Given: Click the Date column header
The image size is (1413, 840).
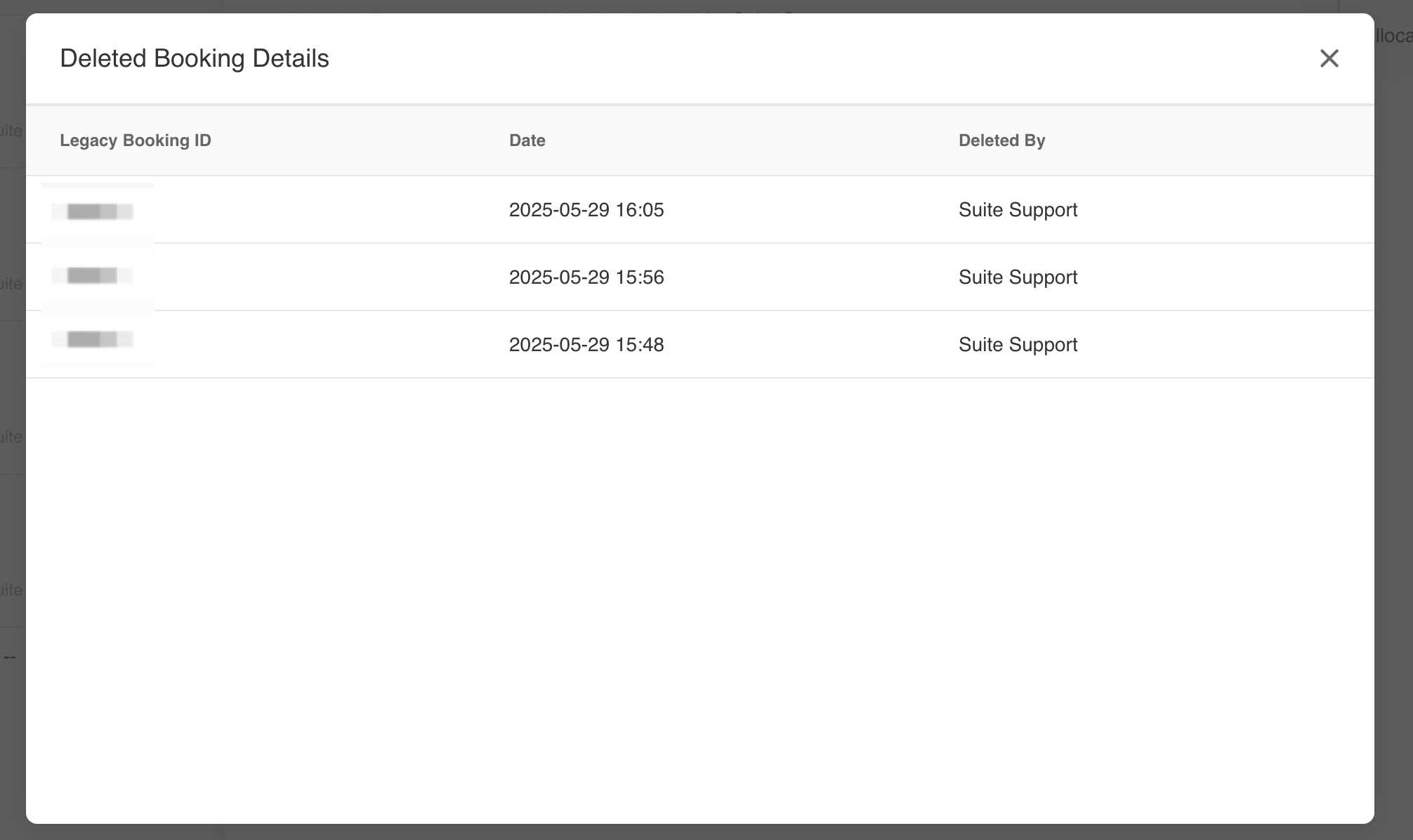Looking at the screenshot, I should [527, 140].
